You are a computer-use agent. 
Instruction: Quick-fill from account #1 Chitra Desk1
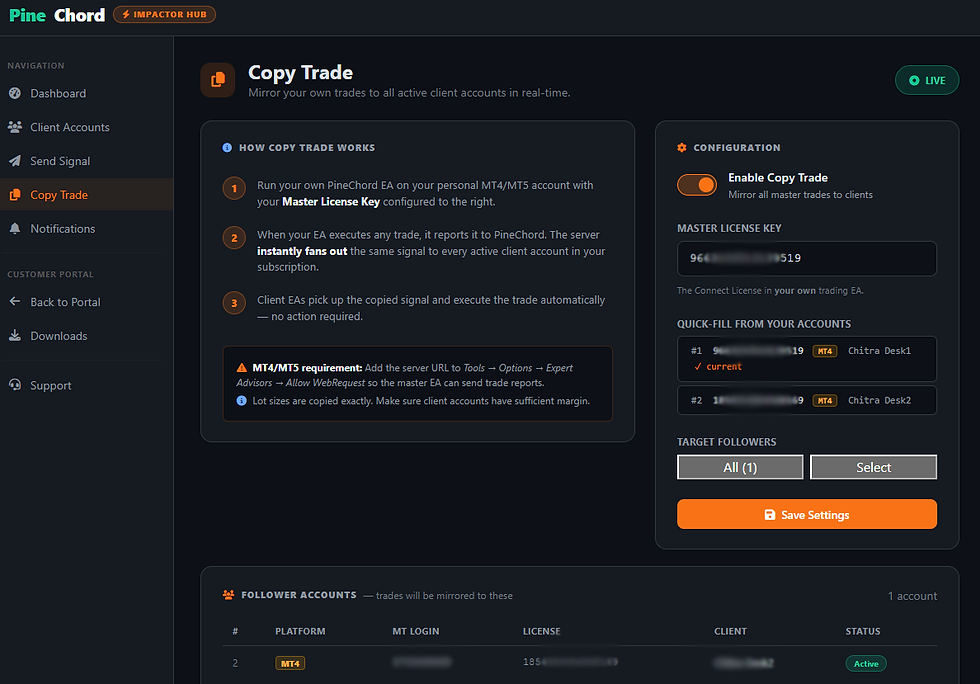(807, 359)
